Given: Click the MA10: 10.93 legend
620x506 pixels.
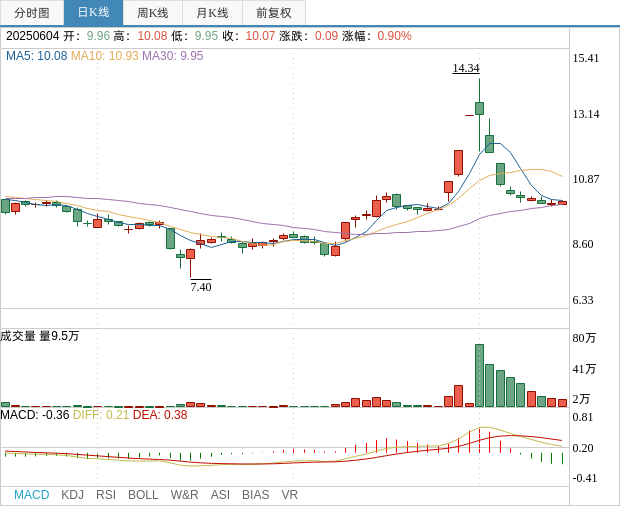Looking at the screenshot, I should [x=104, y=56].
